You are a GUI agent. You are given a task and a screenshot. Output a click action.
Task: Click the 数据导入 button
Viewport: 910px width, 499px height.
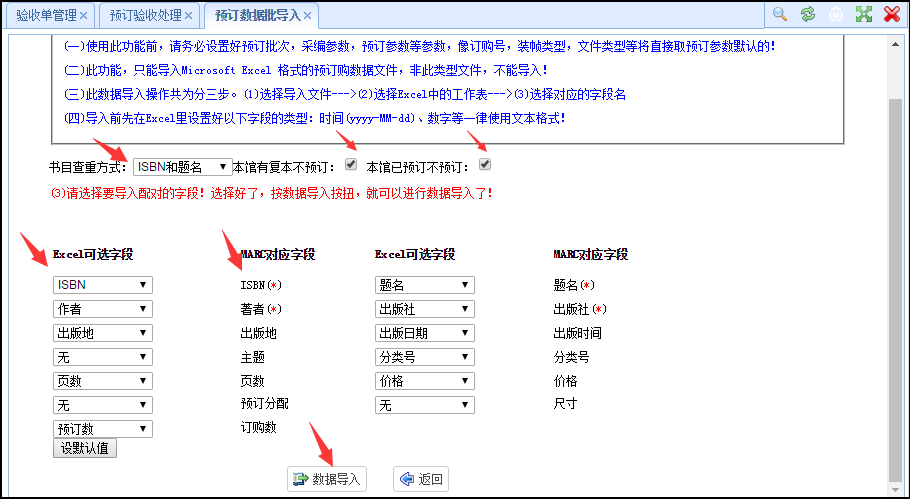pyautogui.click(x=327, y=479)
